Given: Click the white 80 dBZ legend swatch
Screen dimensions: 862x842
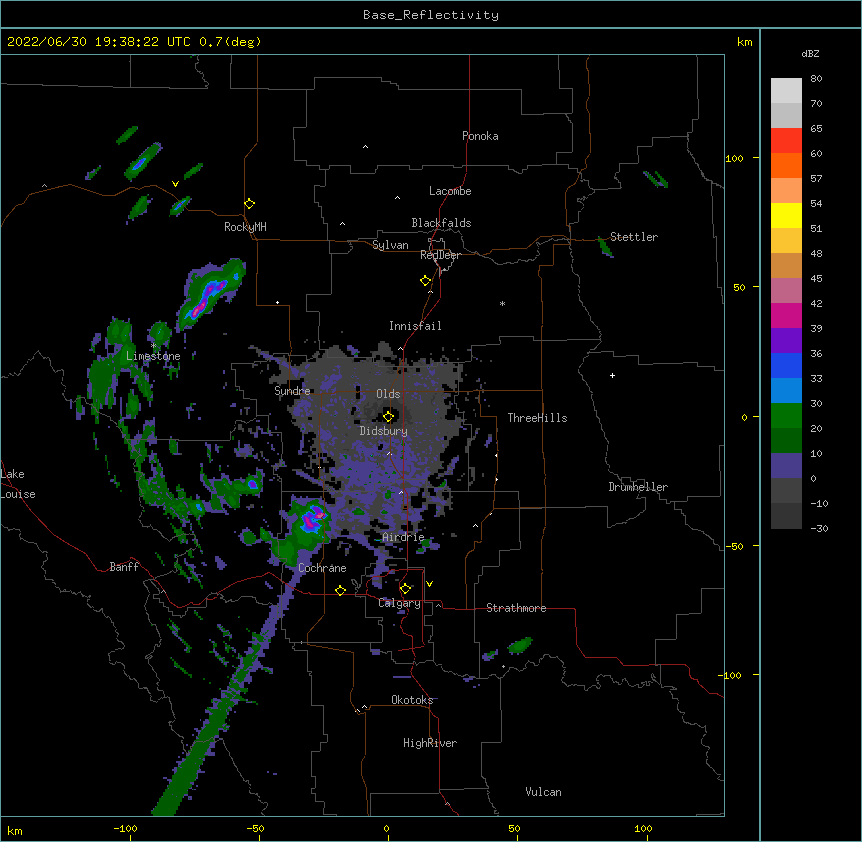Looking at the screenshot, I should tap(786, 91).
